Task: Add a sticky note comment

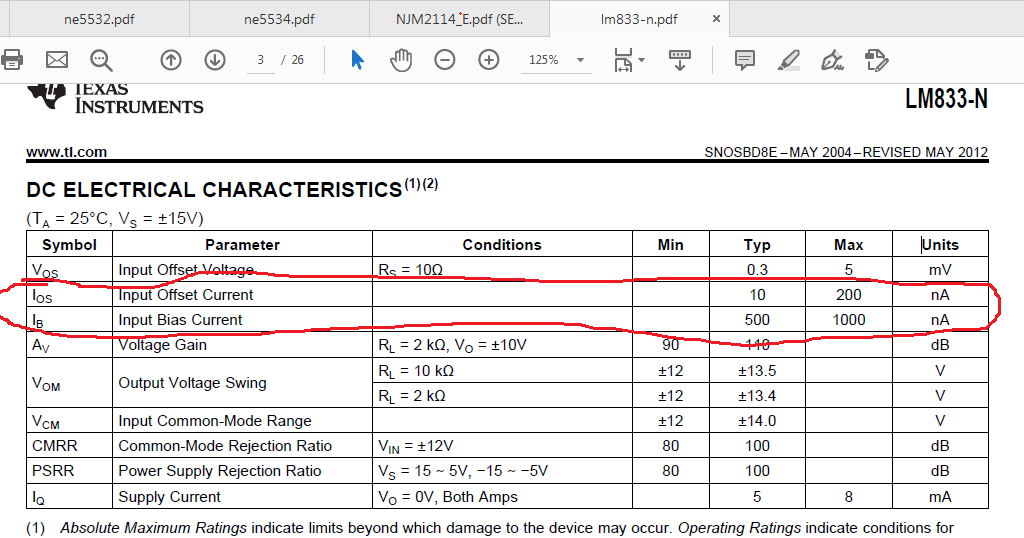Action: (x=744, y=60)
